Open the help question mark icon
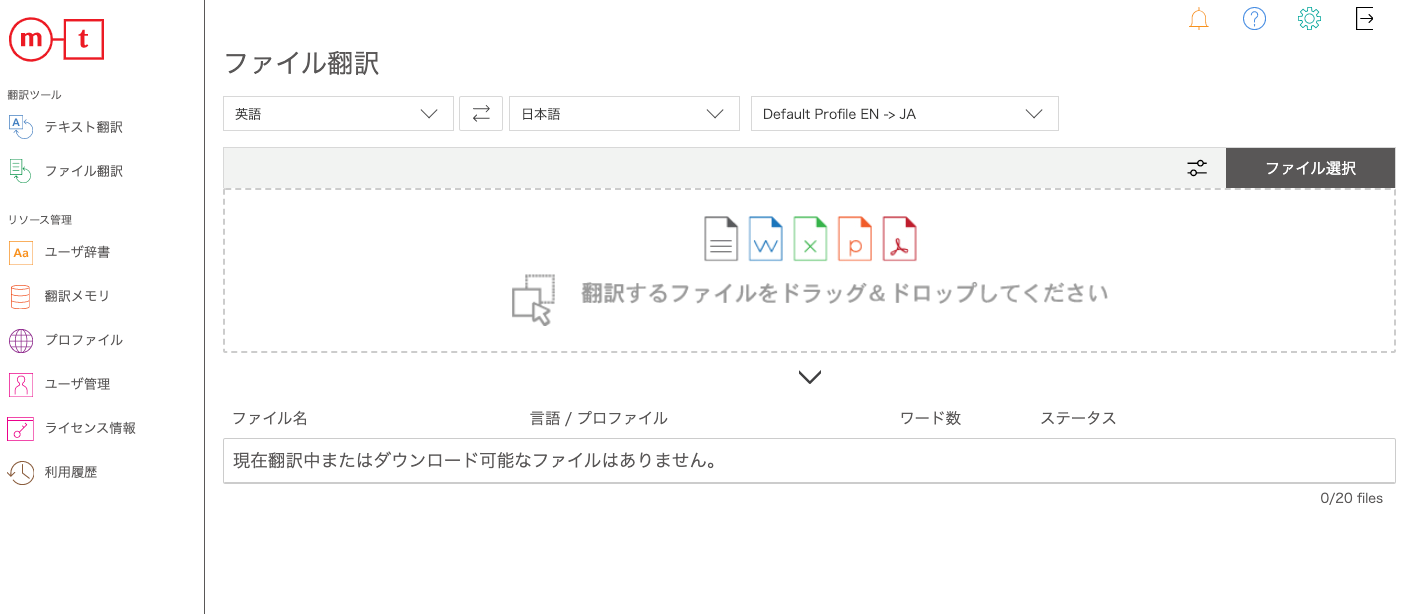 coord(1254,18)
